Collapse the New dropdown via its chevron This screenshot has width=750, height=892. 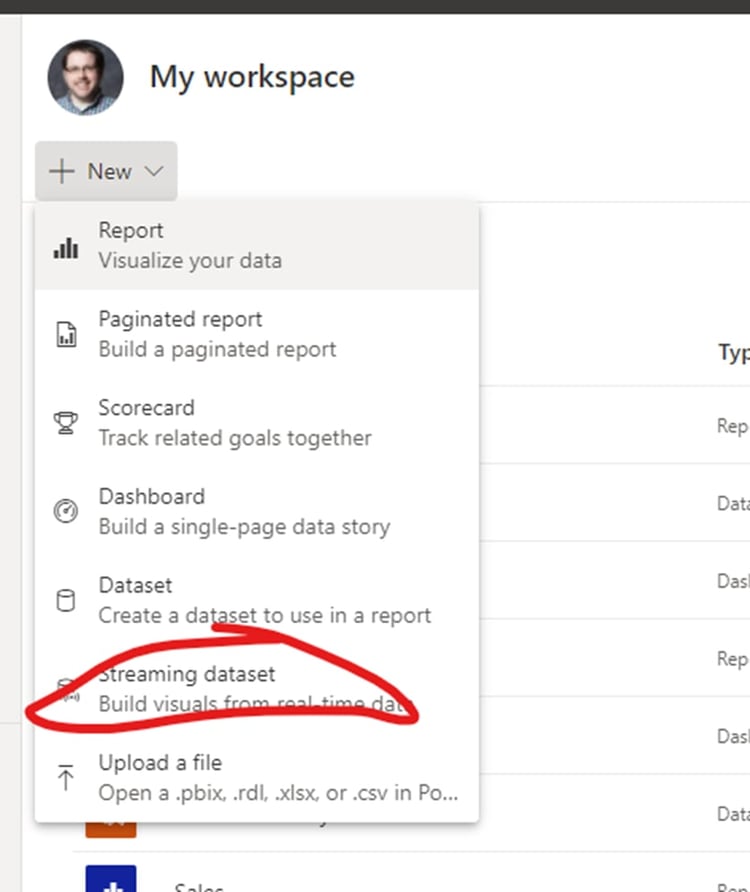click(153, 171)
